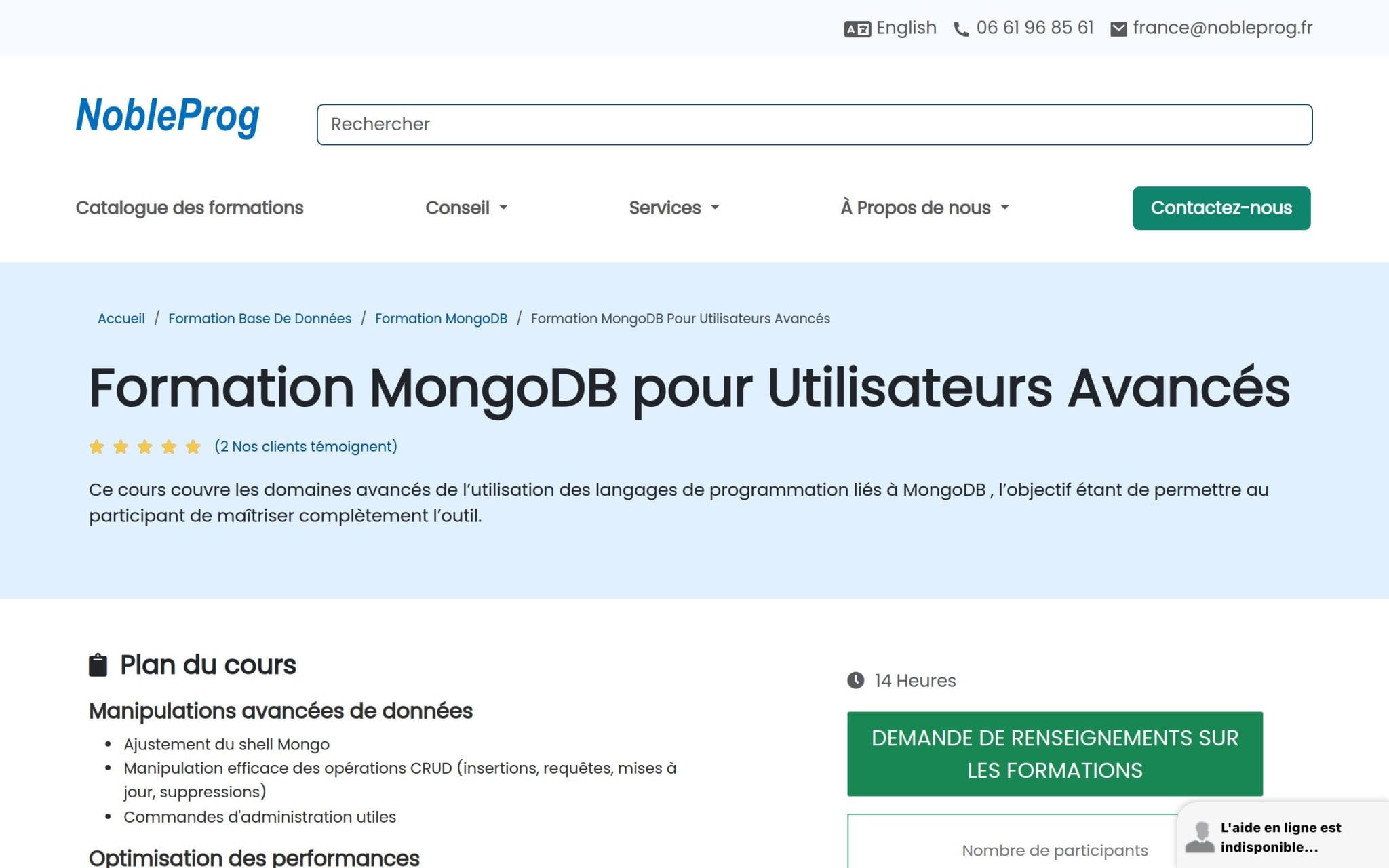The width and height of the screenshot is (1389, 868).
Task: Open the L'aide en ligne chat widget
Action: click(x=1283, y=835)
